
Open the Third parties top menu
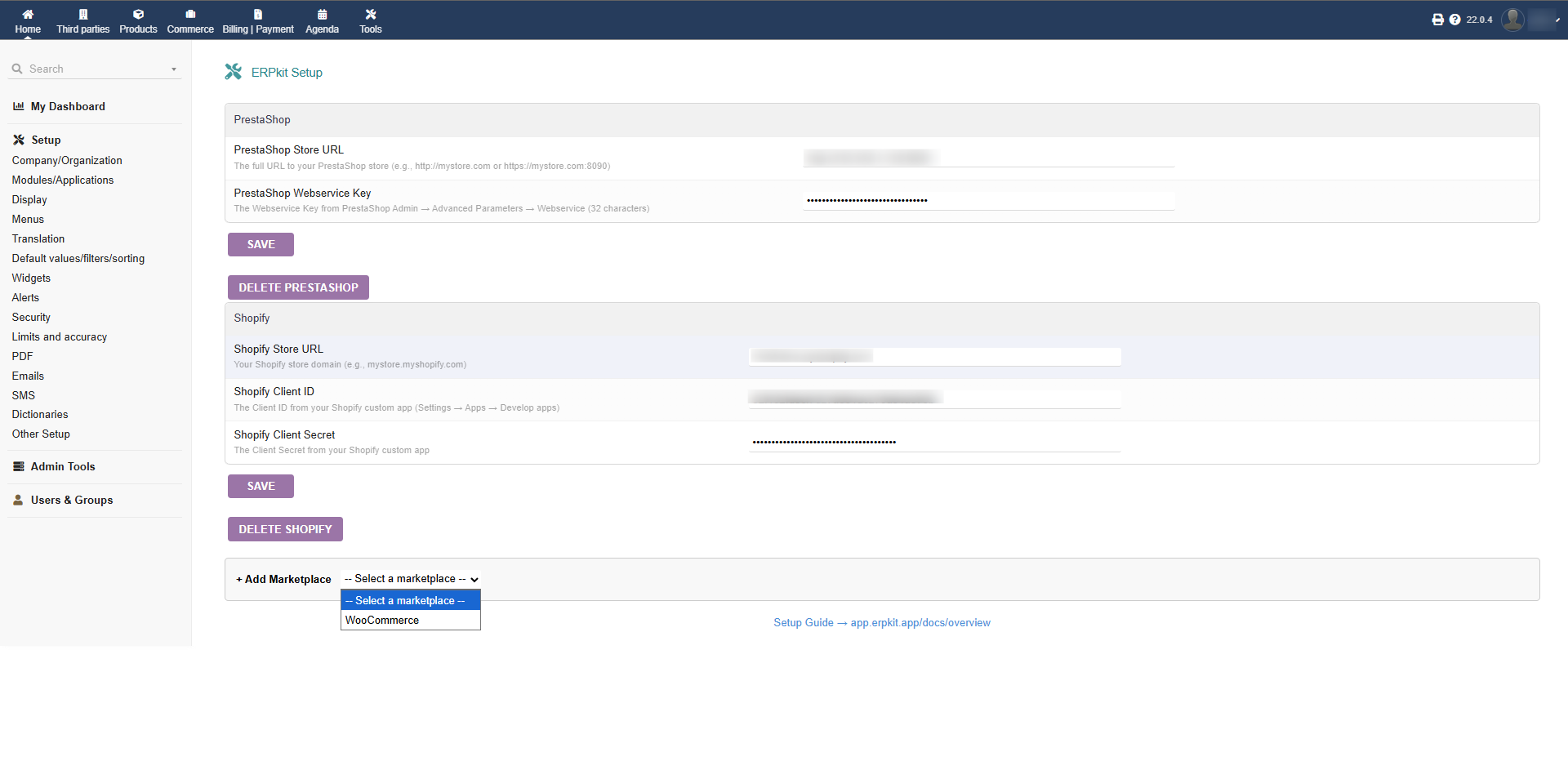82,20
